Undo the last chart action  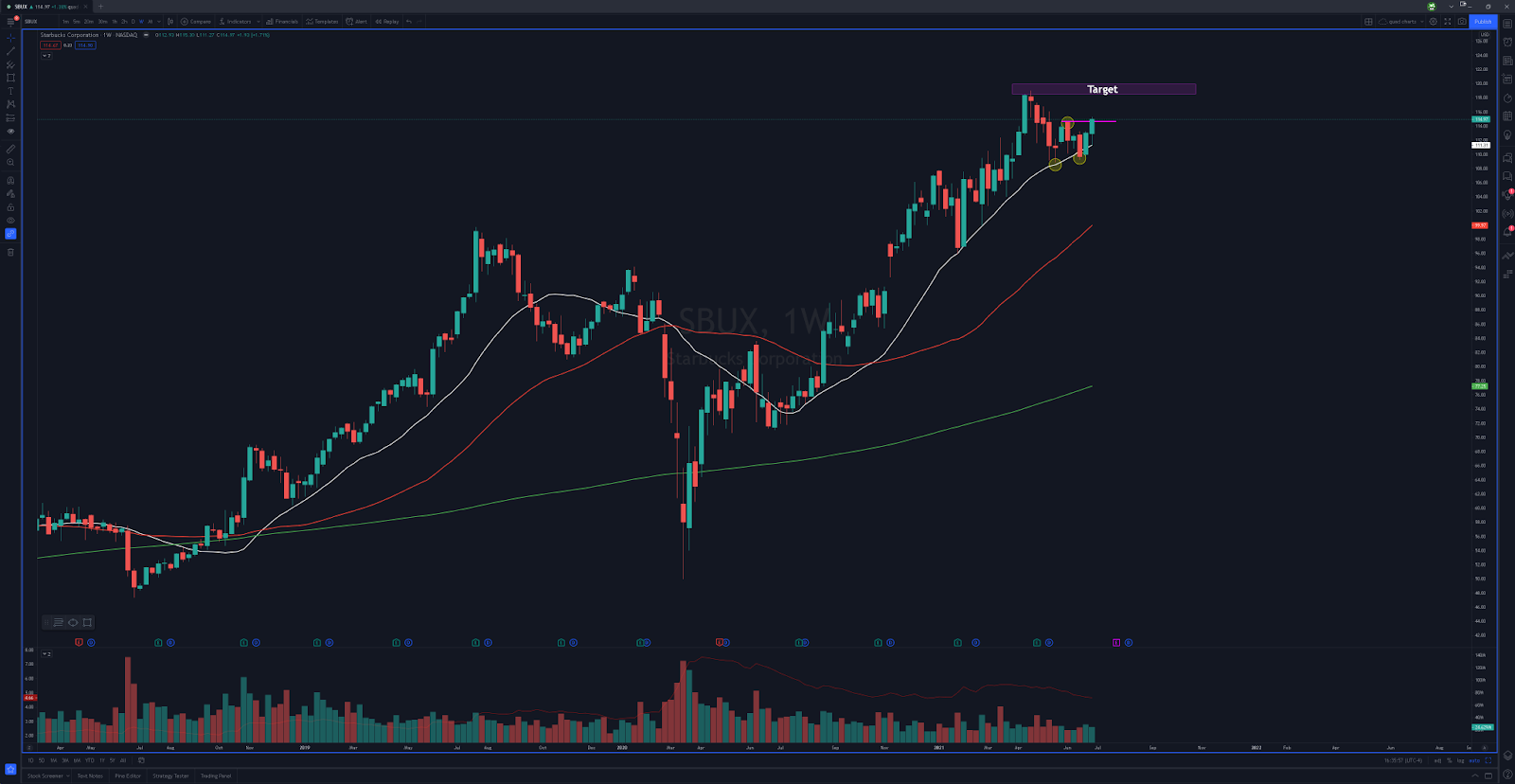409,21
